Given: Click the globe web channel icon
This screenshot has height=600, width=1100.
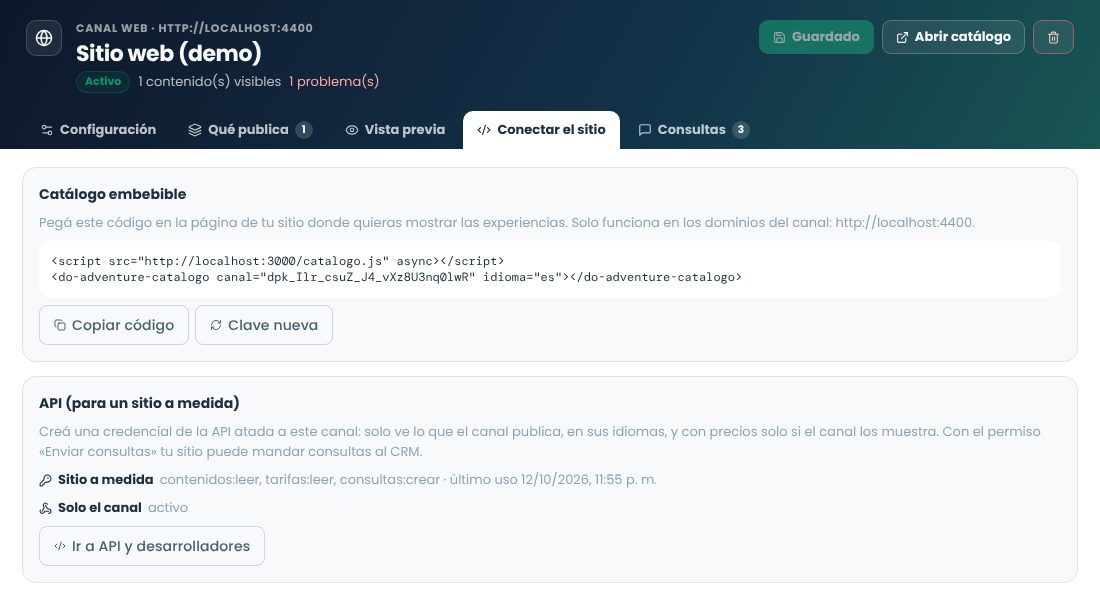Looking at the screenshot, I should click(44, 38).
